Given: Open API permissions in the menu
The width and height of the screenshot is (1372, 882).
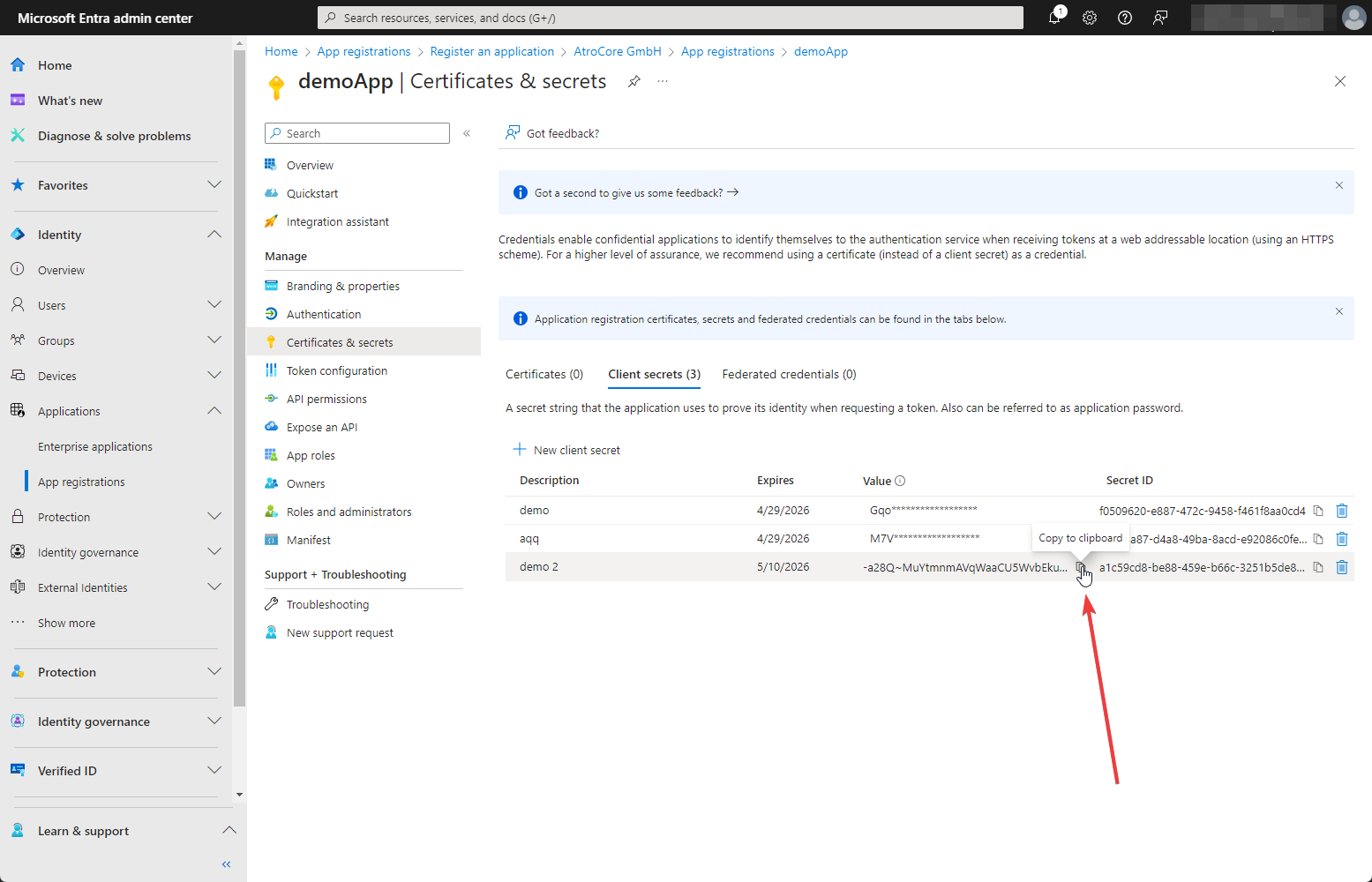Looking at the screenshot, I should point(326,400).
